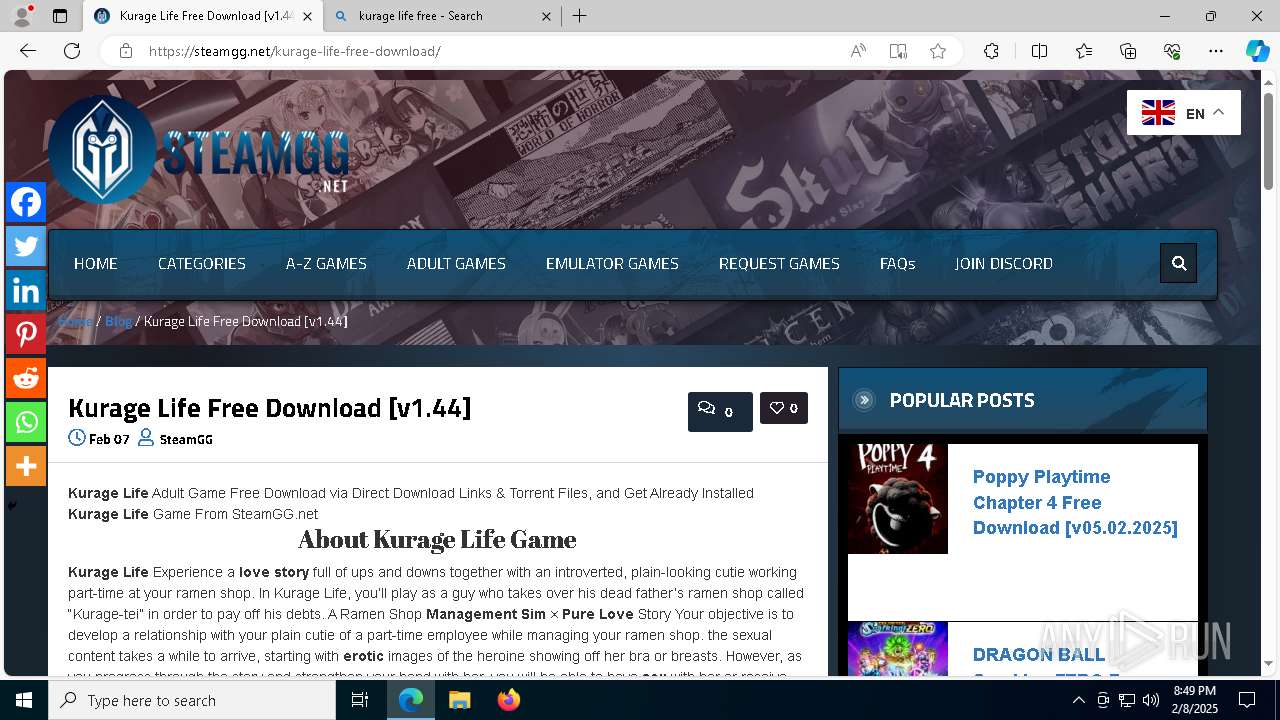This screenshot has width=1280, height=720.
Task: Open Poppy Playtime Chapter 4 post link
Action: coord(1075,502)
